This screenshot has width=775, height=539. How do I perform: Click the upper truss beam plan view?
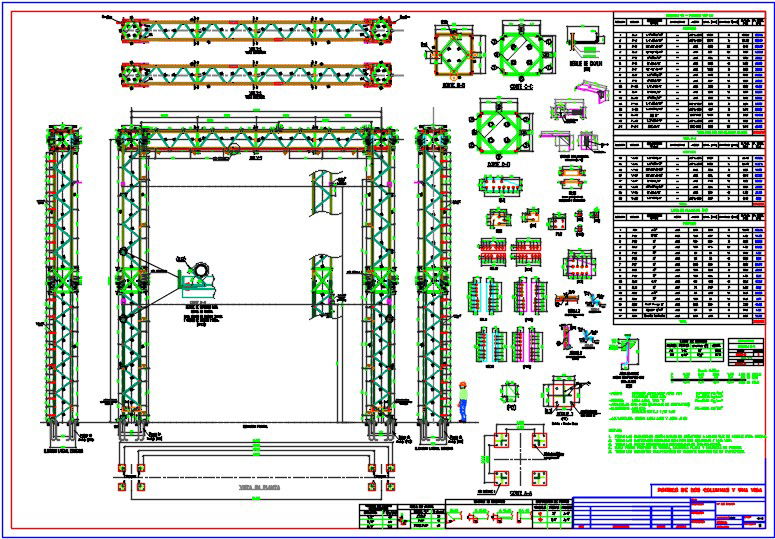(x=256, y=30)
